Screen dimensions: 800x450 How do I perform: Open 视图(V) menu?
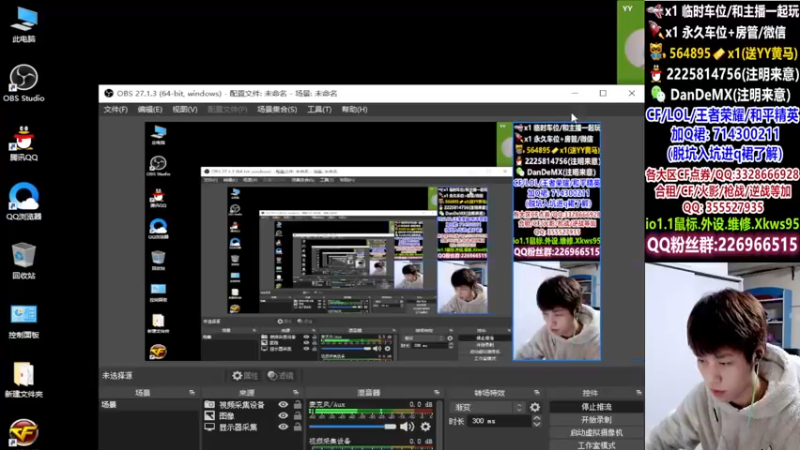(185, 109)
